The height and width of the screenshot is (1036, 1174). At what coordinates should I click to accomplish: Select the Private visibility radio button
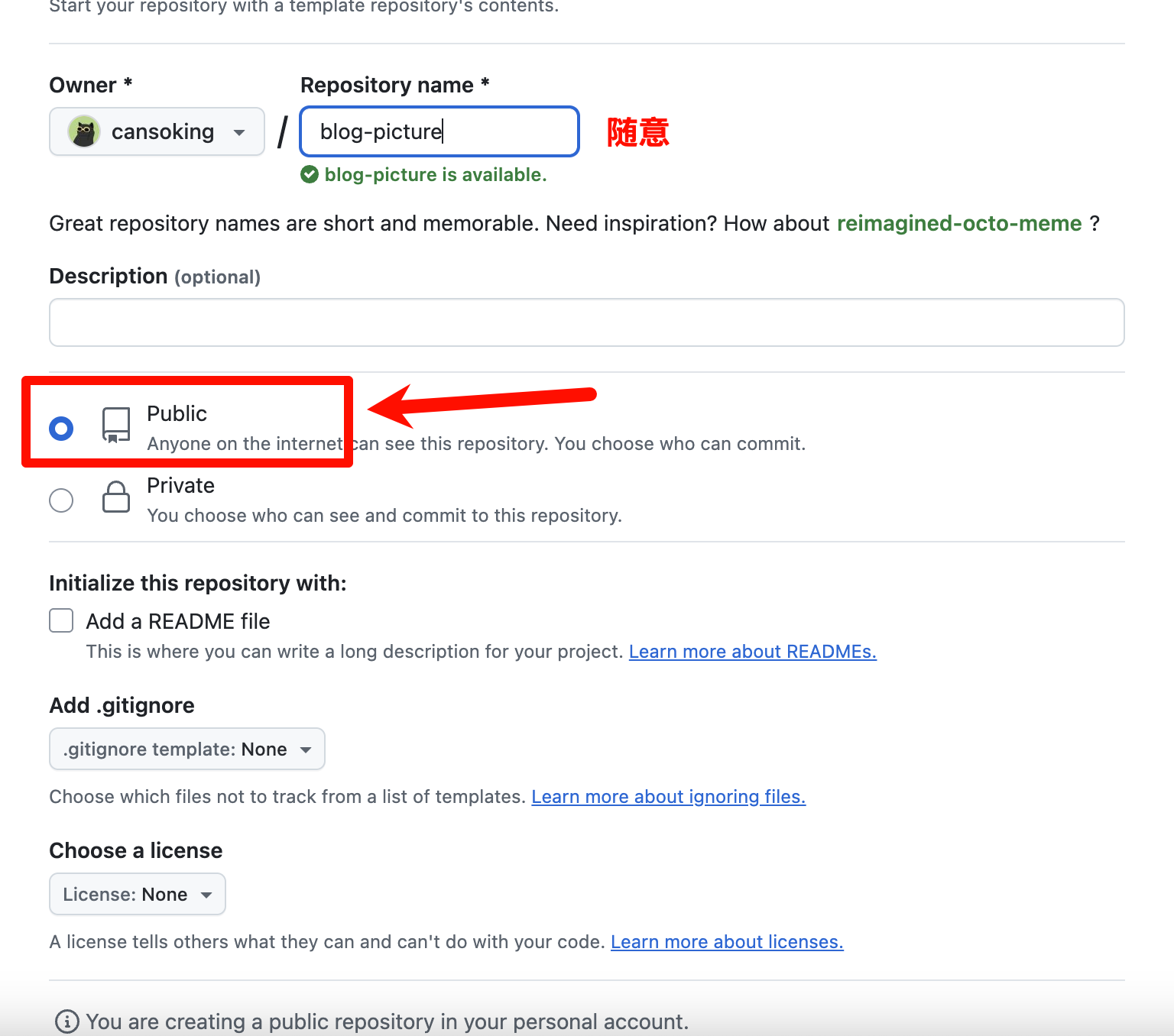point(61,500)
